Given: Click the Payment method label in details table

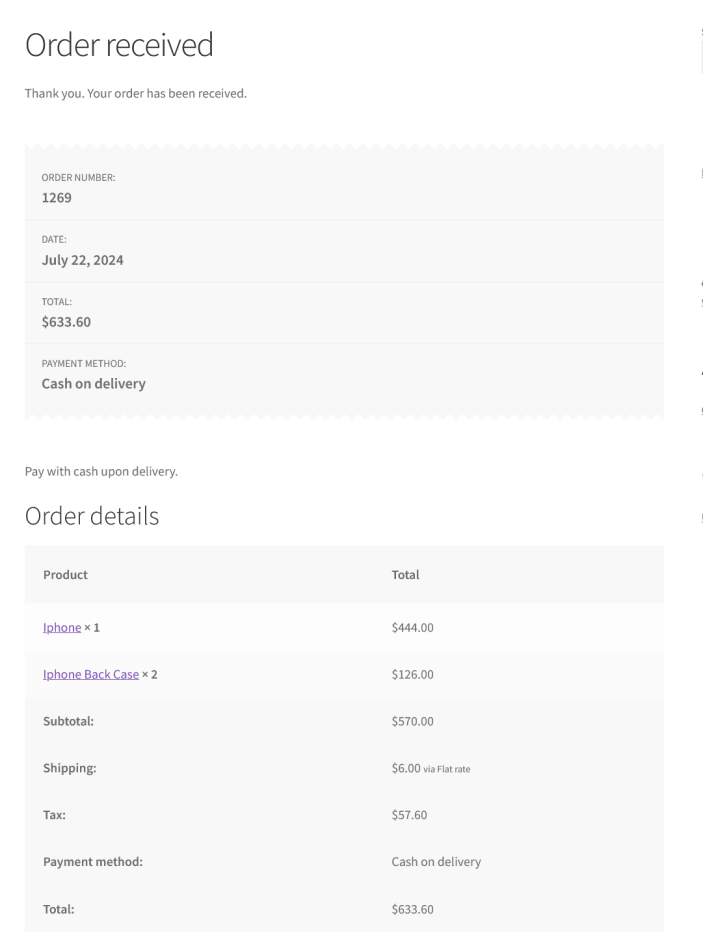Looking at the screenshot, I should [93, 862].
